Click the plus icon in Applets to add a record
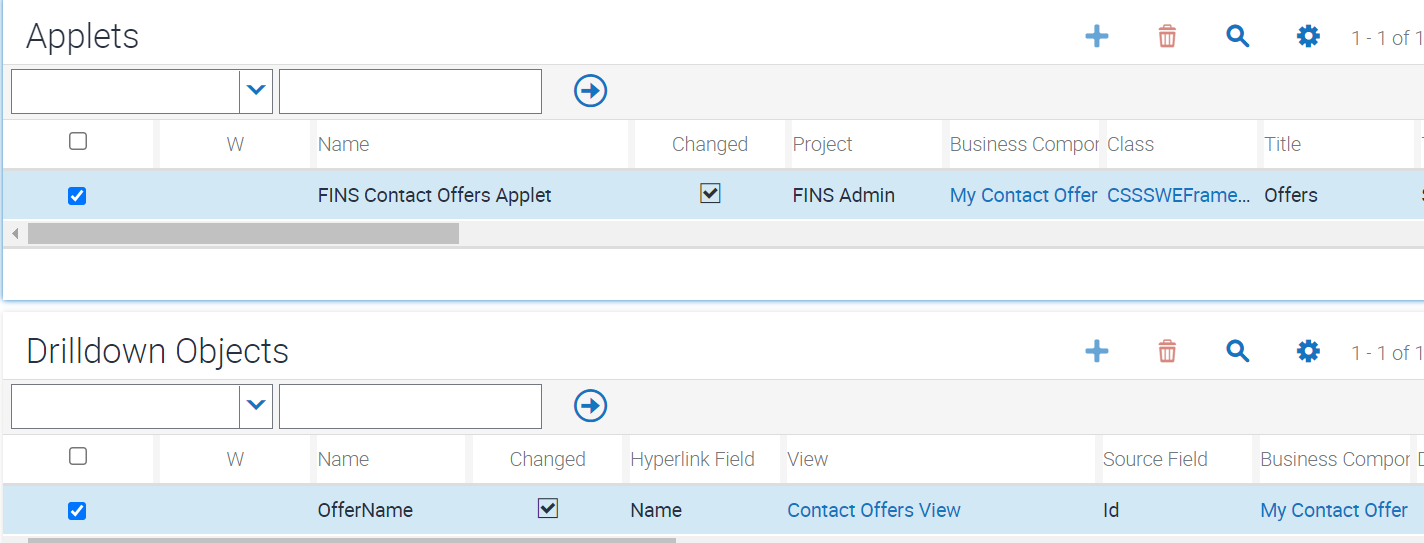Screen dimensions: 1424x543 [1097, 37]
